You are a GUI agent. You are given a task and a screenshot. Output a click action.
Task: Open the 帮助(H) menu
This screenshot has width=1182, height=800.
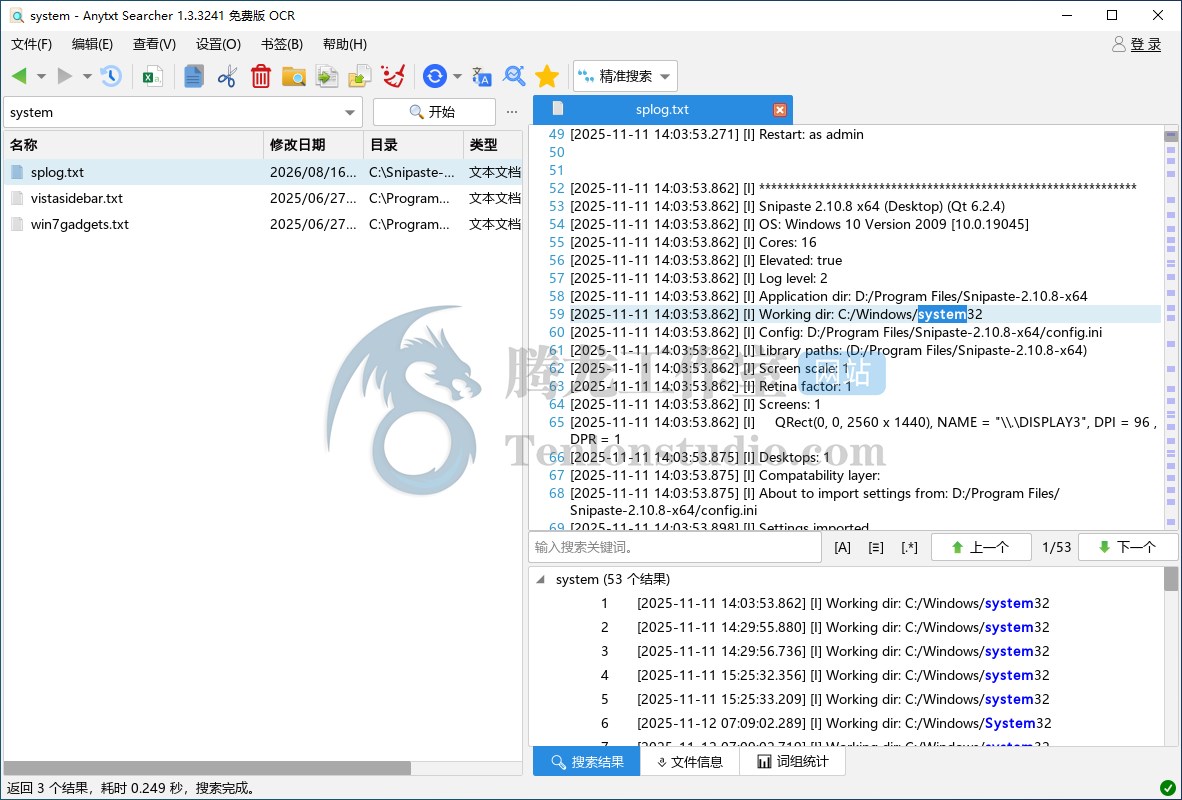pyautogui.click(x=345, y=44)
